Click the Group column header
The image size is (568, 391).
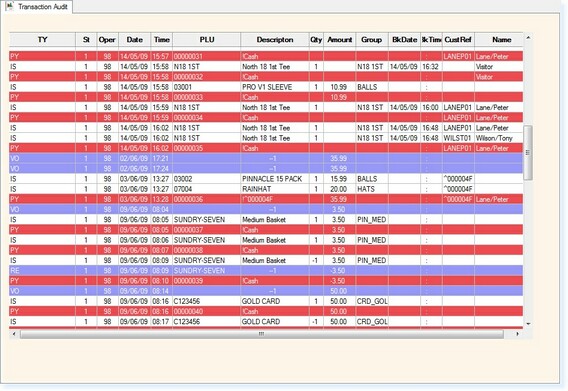[x=372, y=39]
